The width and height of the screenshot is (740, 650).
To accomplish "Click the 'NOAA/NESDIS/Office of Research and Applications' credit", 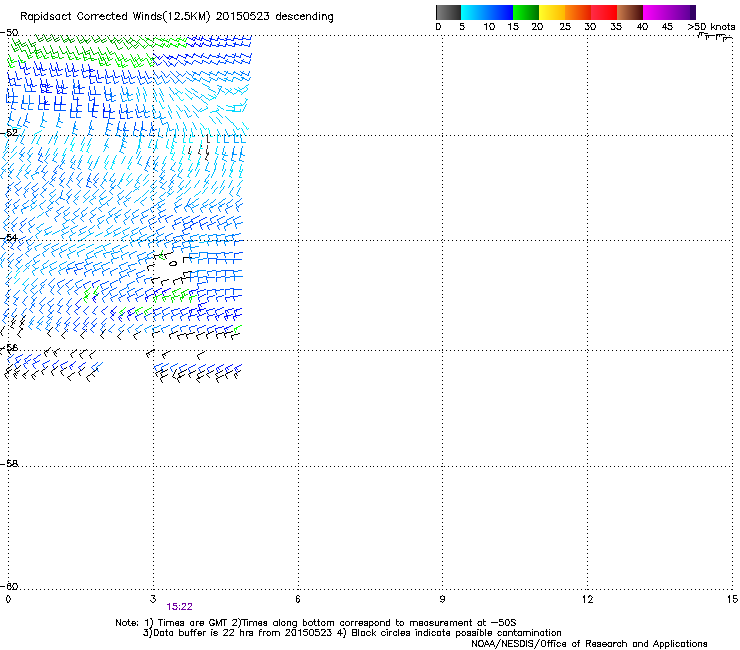I will pos(589,644).
